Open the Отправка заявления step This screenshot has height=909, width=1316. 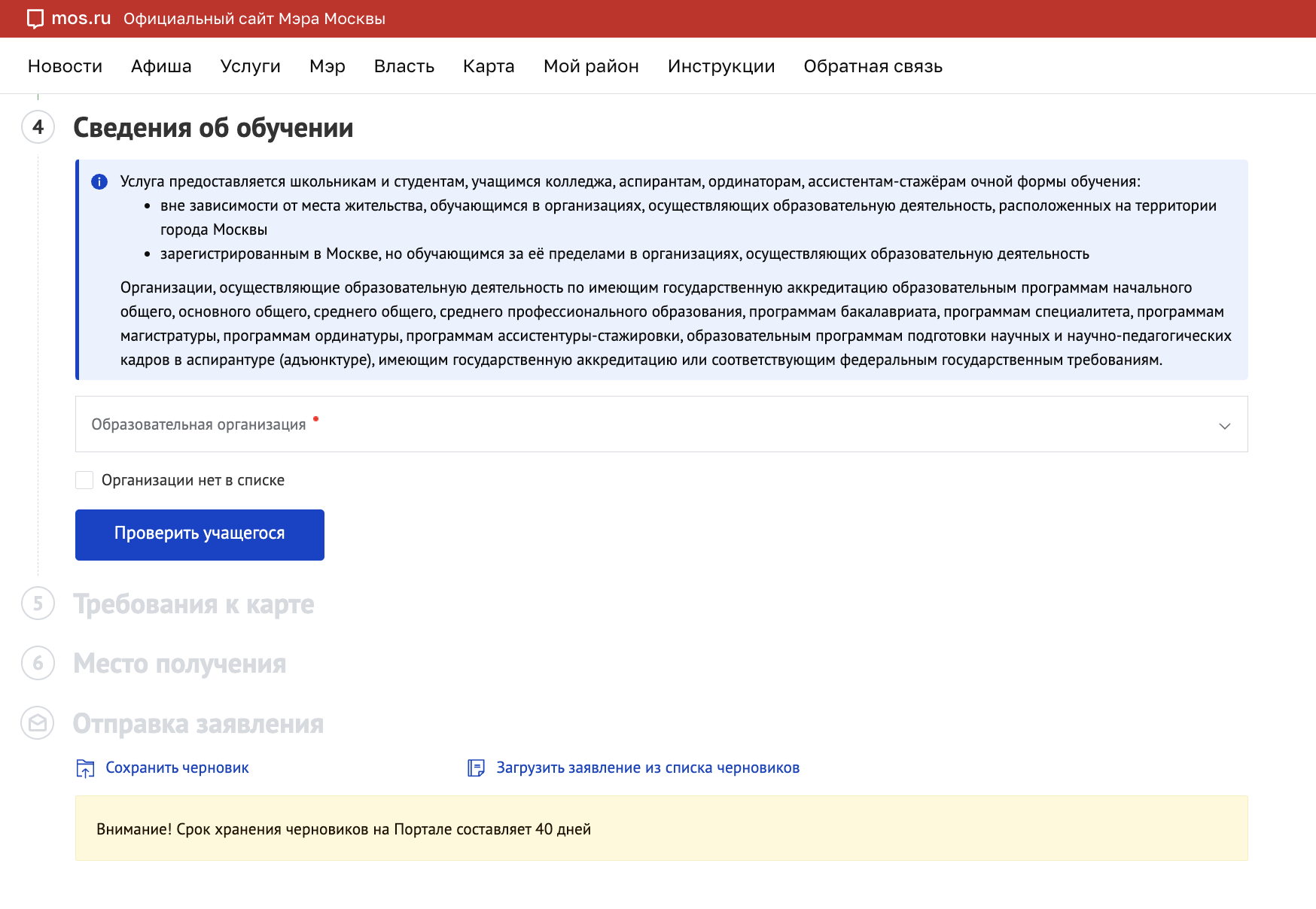coord(199,723)
